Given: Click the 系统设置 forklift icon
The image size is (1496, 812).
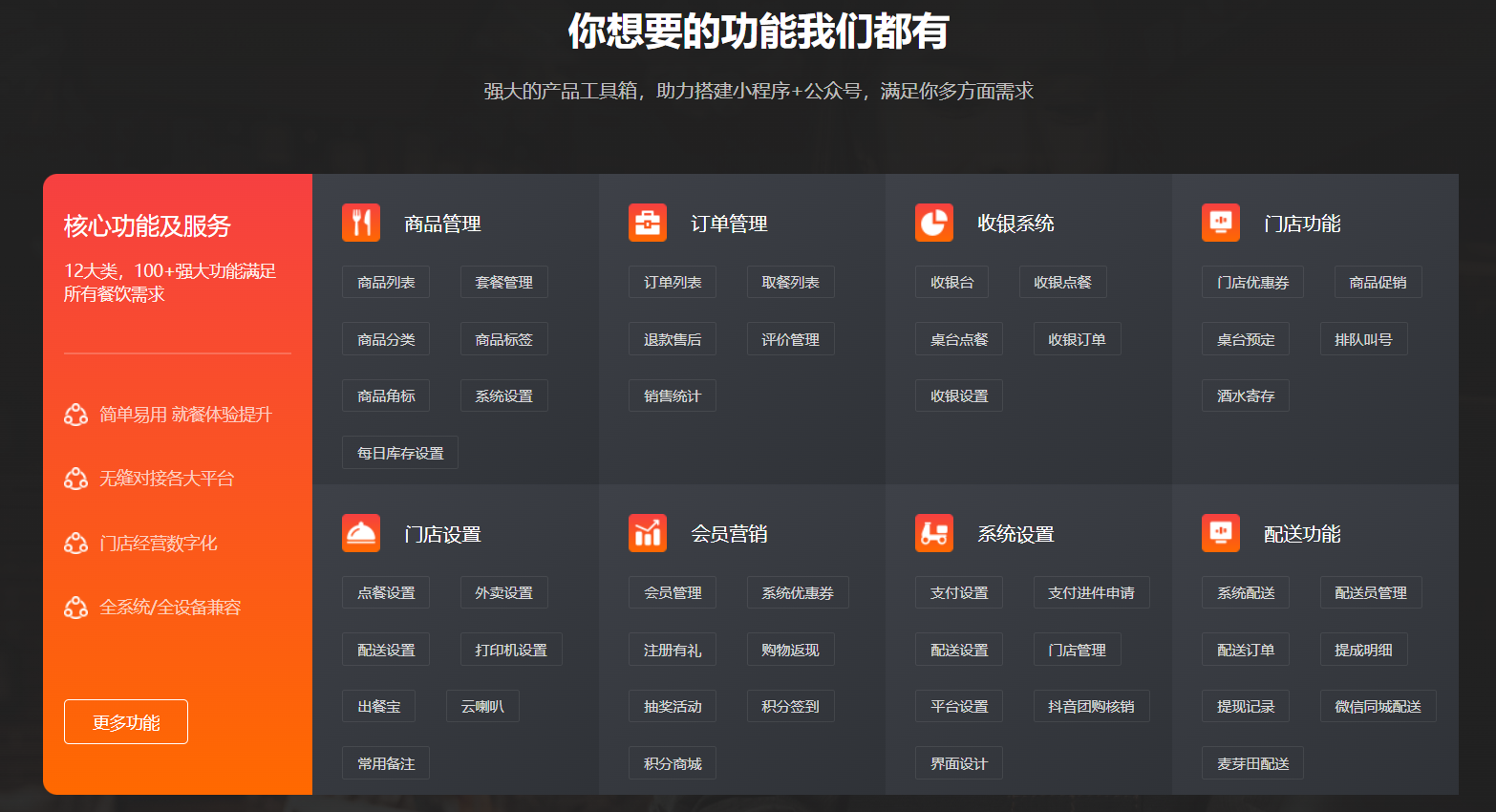Looking at the screenshot, I should click(x=934, y=533).
